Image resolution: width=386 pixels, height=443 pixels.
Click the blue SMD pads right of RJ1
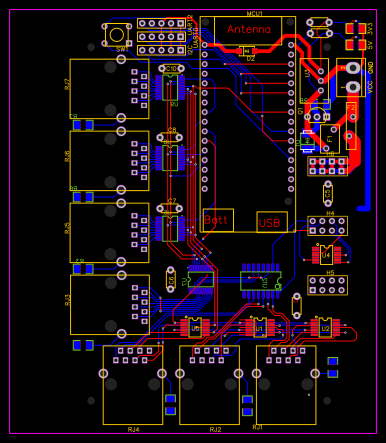333,367
